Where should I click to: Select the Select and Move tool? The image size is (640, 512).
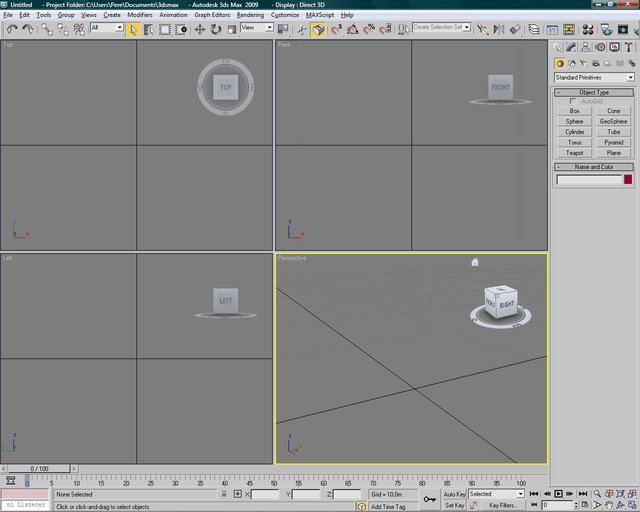[200, 29]
